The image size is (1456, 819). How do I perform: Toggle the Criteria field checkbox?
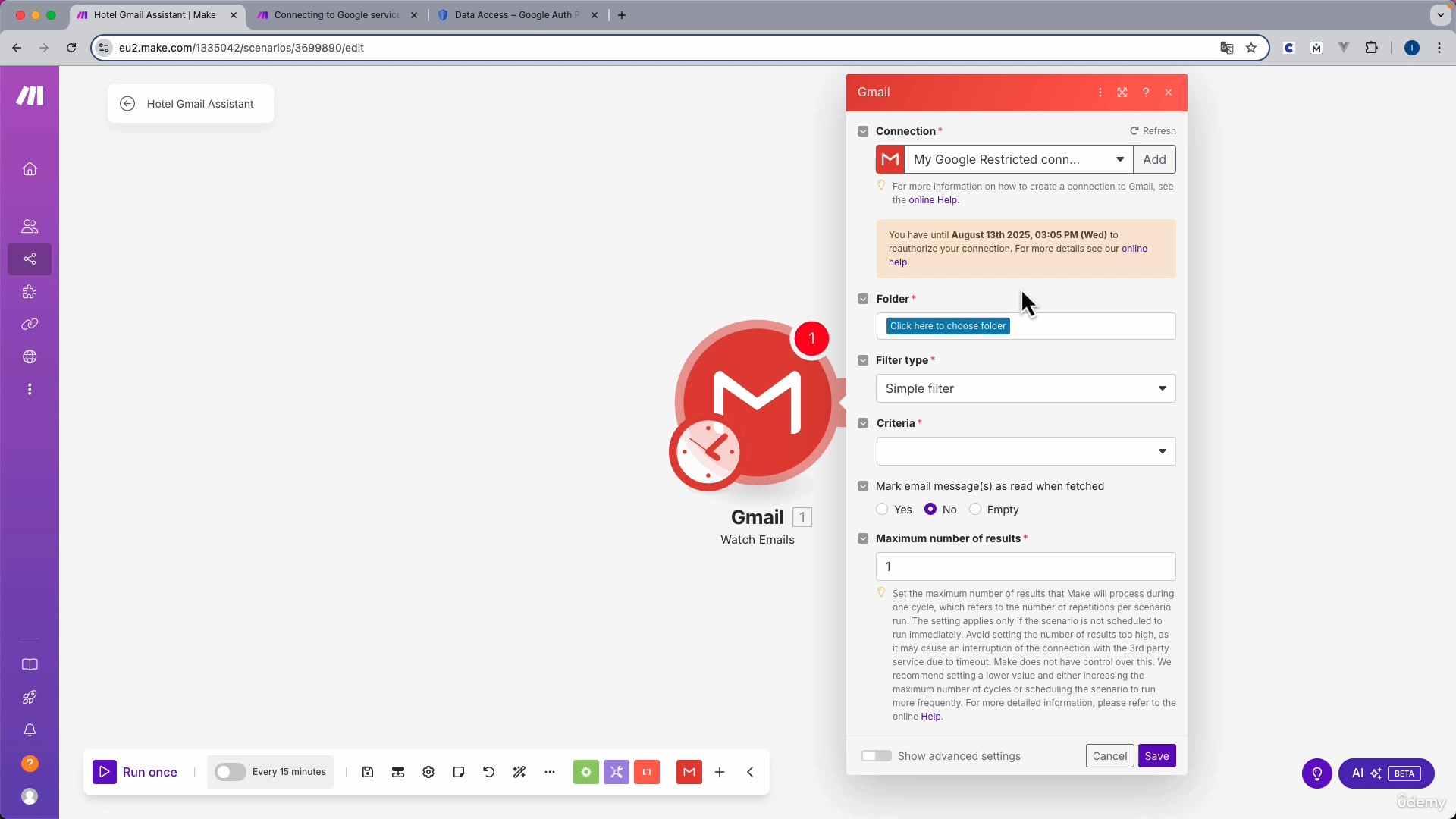pos(863,423)
